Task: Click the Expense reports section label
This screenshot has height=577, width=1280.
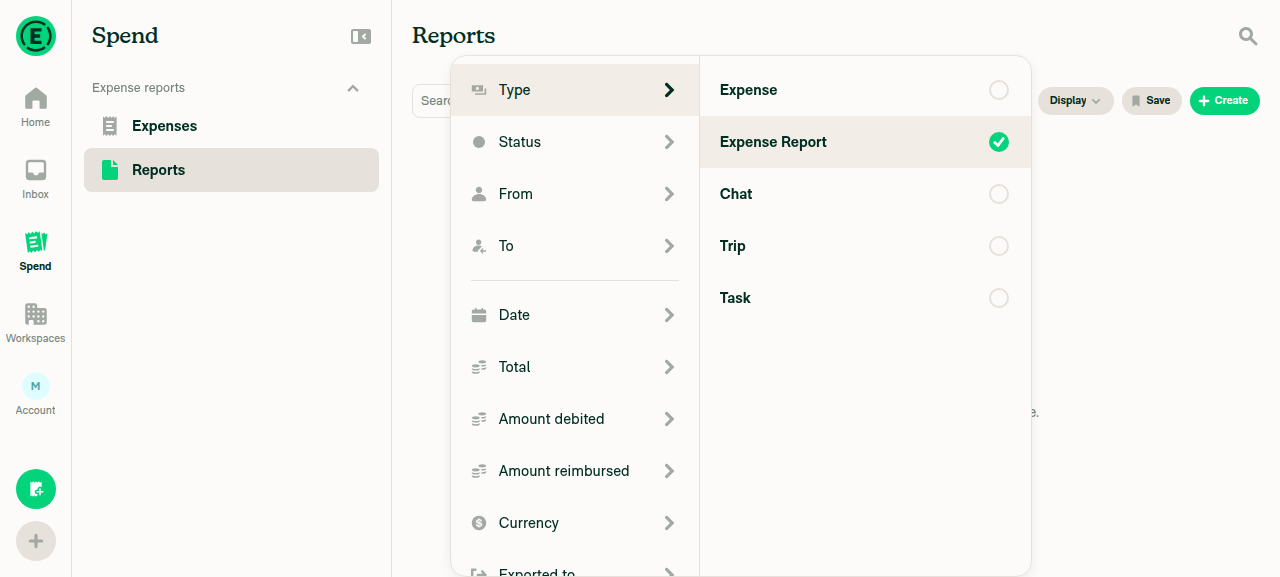Action: pos(138,88)
